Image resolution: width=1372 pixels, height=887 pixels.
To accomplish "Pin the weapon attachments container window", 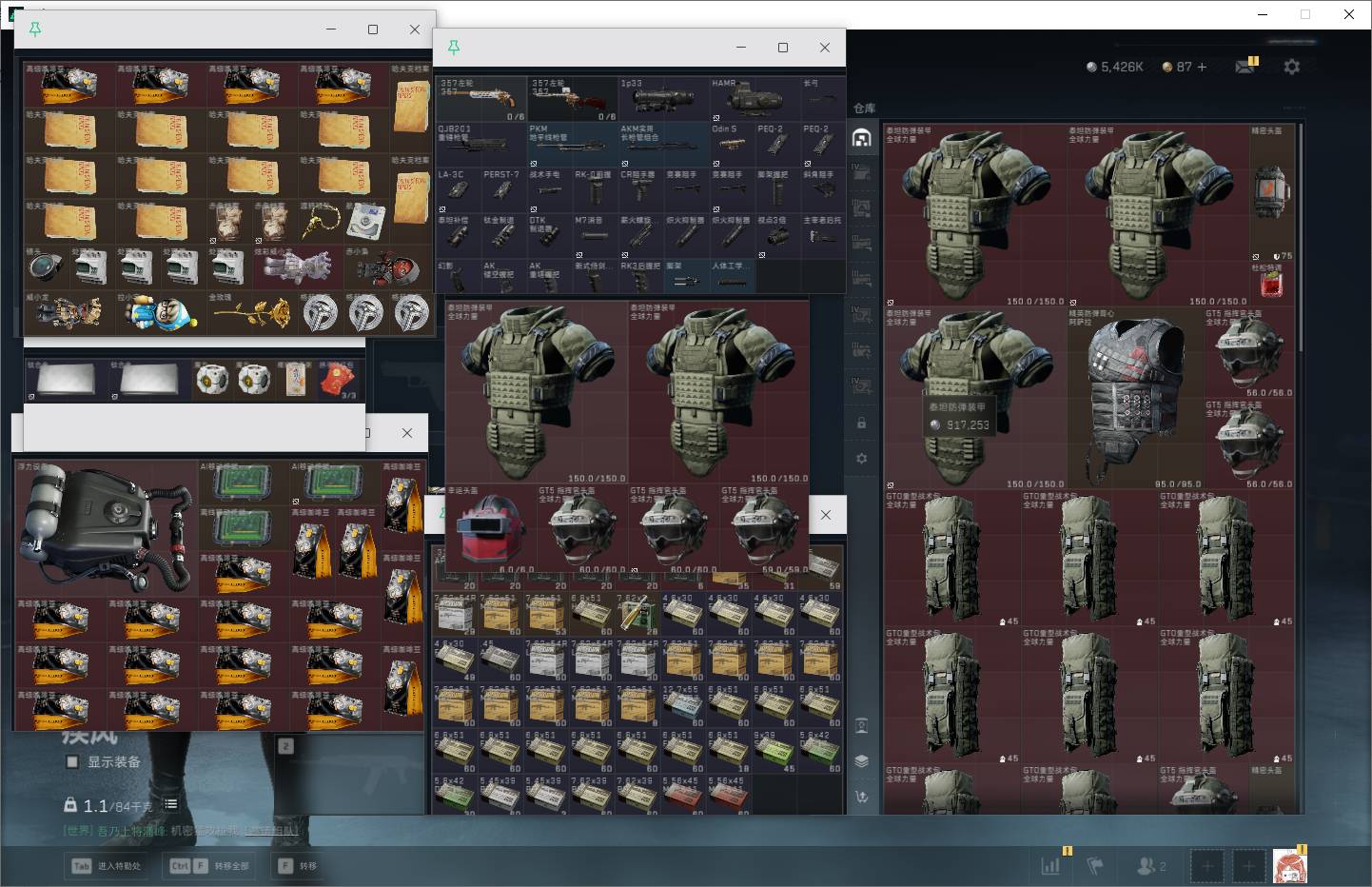I will coord(454,47).
